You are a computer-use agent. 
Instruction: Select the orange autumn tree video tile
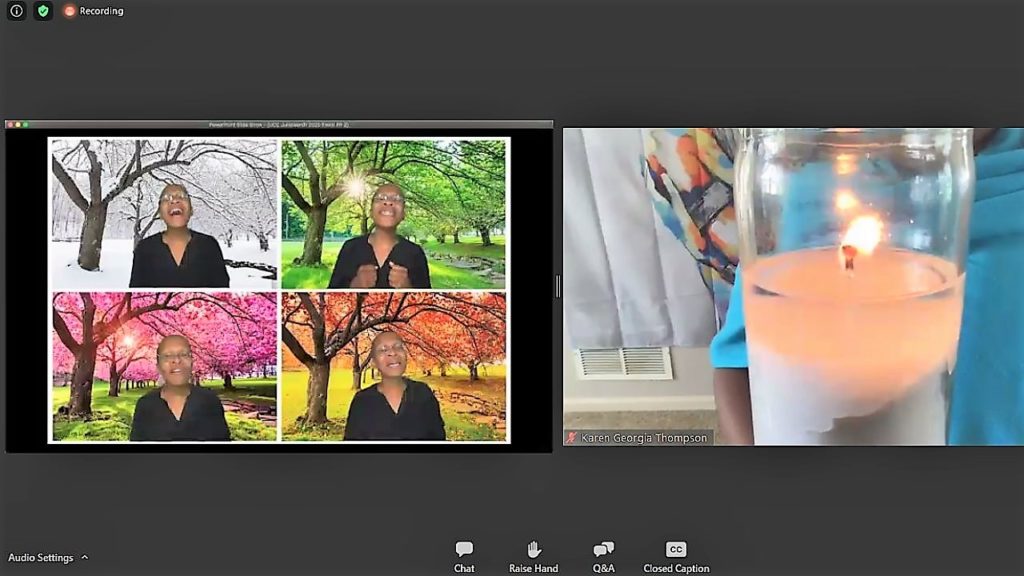(x=394, y=367)
